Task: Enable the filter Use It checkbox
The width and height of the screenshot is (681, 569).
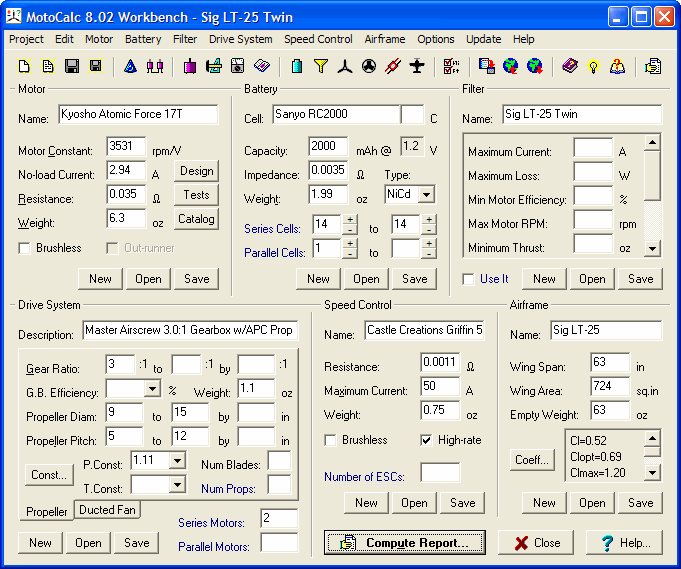Action: [468, 279]
